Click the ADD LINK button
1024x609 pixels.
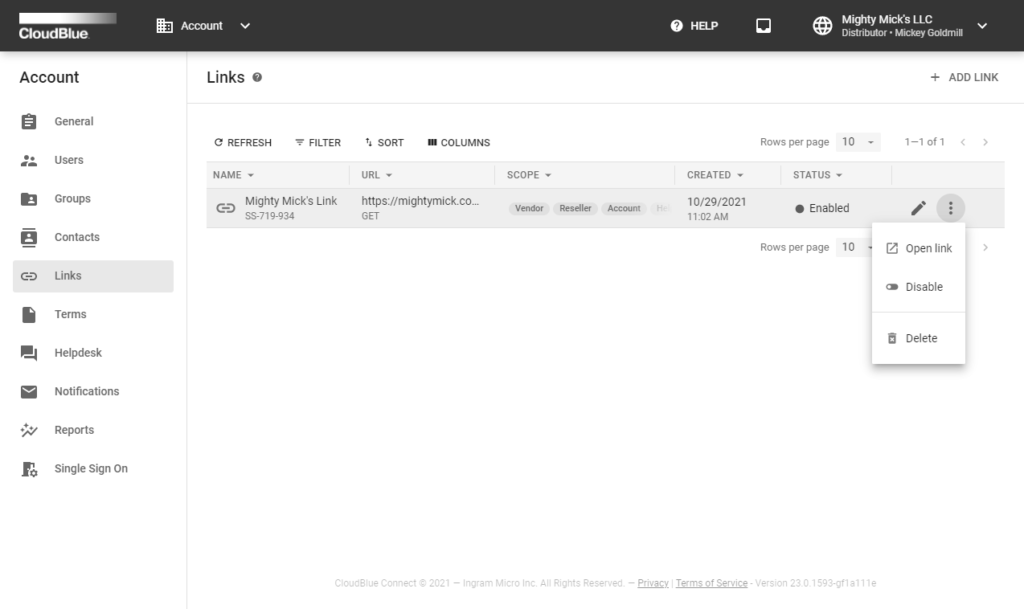pyautogui.click(x=964, y=77)
